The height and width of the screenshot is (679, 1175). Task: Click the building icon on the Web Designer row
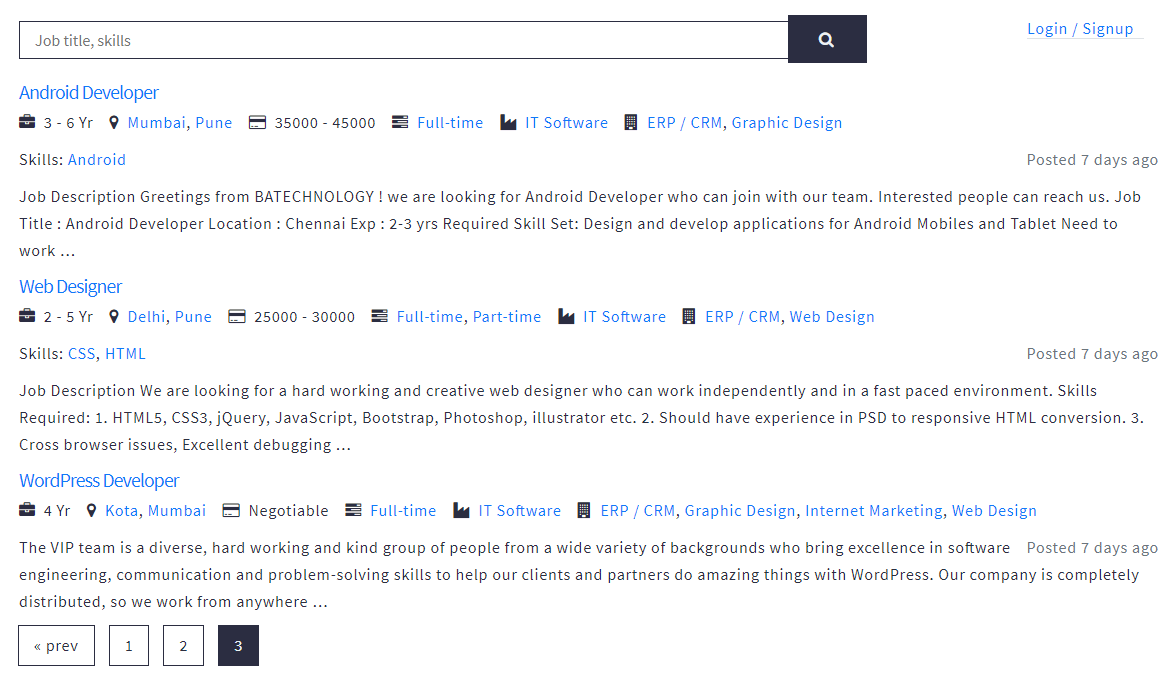click(688, 317)
